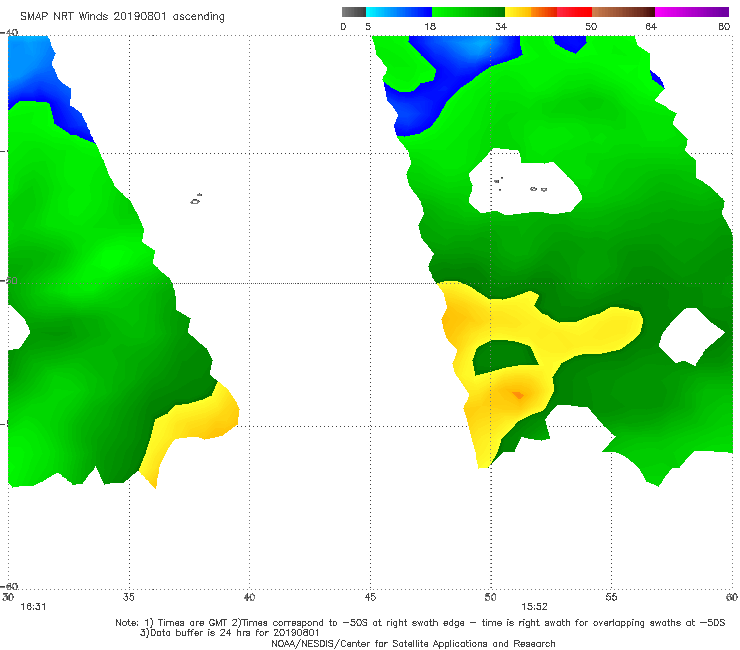Click the color bar label '34'

(x=501, y=27)
